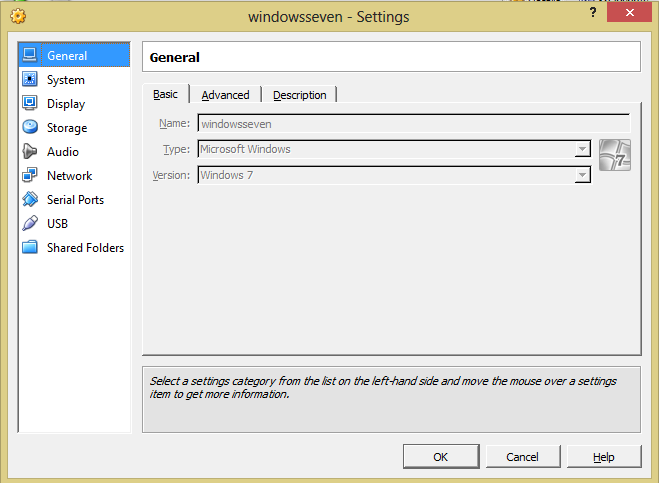This screenshot has height=483, width=659.
Task: Switch to the Basic tab
Action: (166, 94)
